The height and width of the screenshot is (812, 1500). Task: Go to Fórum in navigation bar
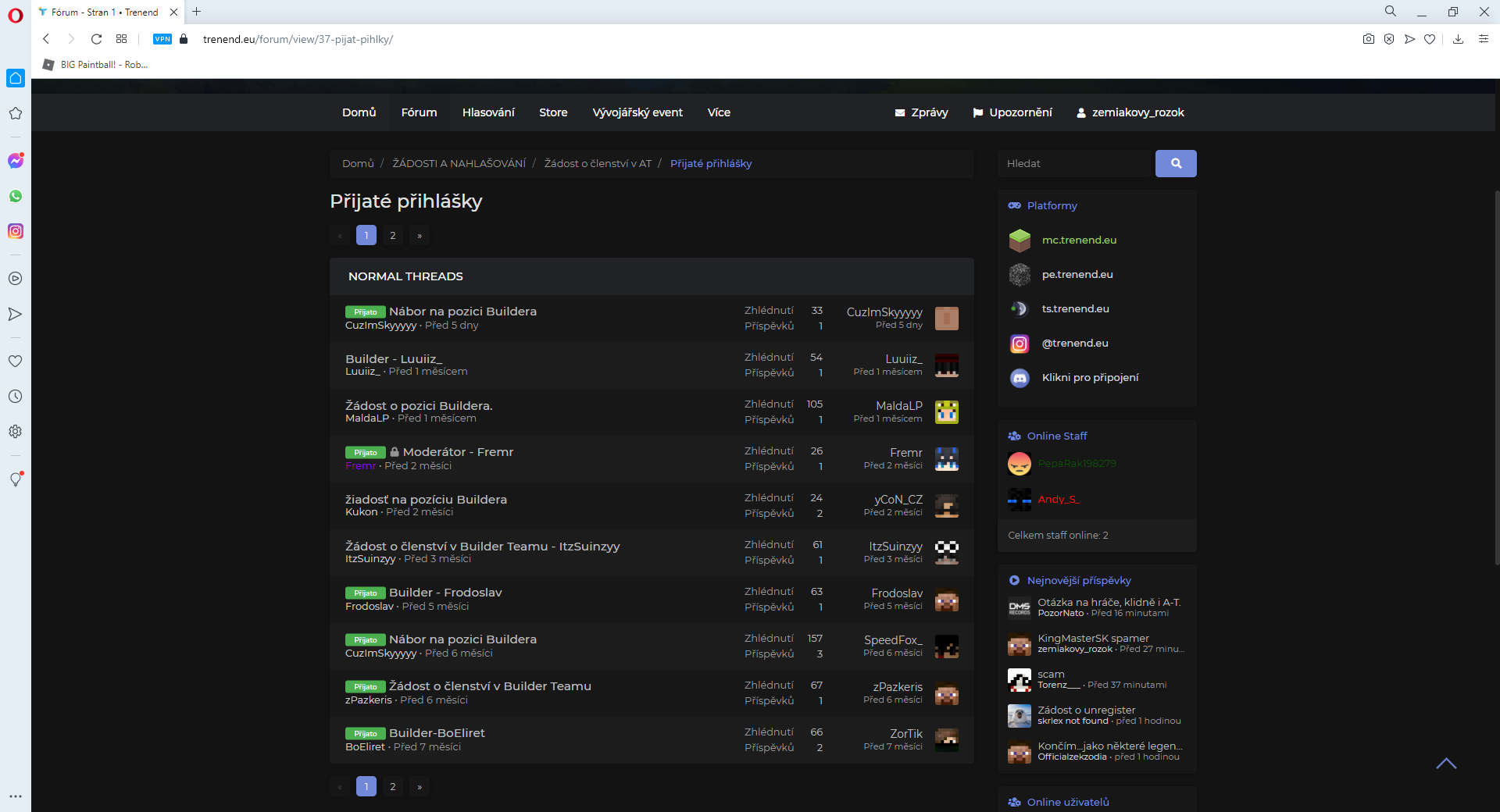(419, 112)
